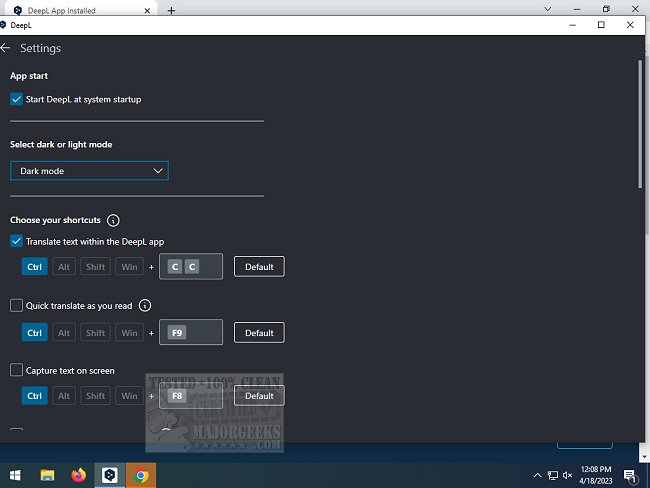This screenshot has height=488, width=650.
Task: Click the settings vertical scrollbar thumb
Action: [640, 124]
